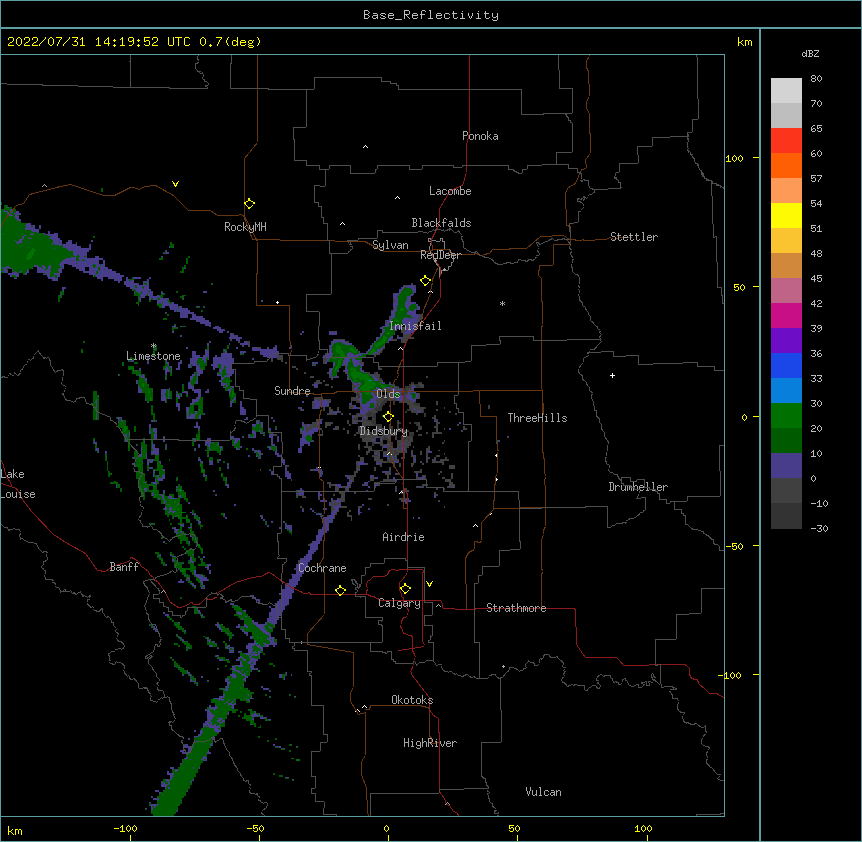Click the Ponoka city label

pos(480,136)
